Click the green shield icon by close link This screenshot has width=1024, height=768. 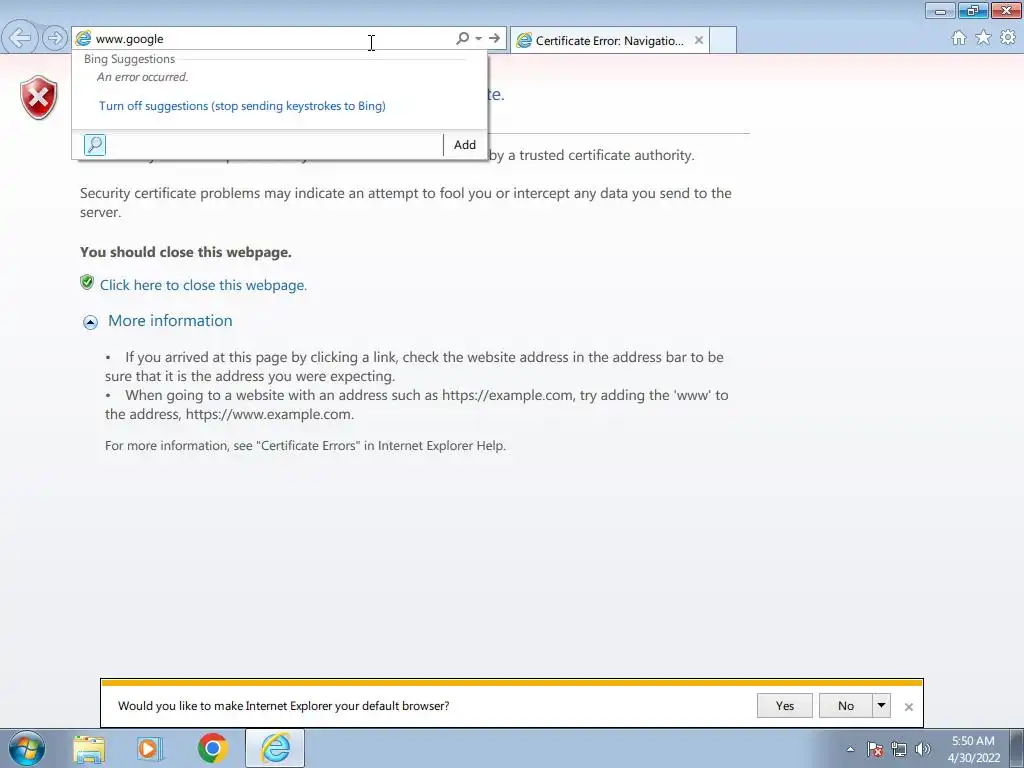click(x=87, y=283)
